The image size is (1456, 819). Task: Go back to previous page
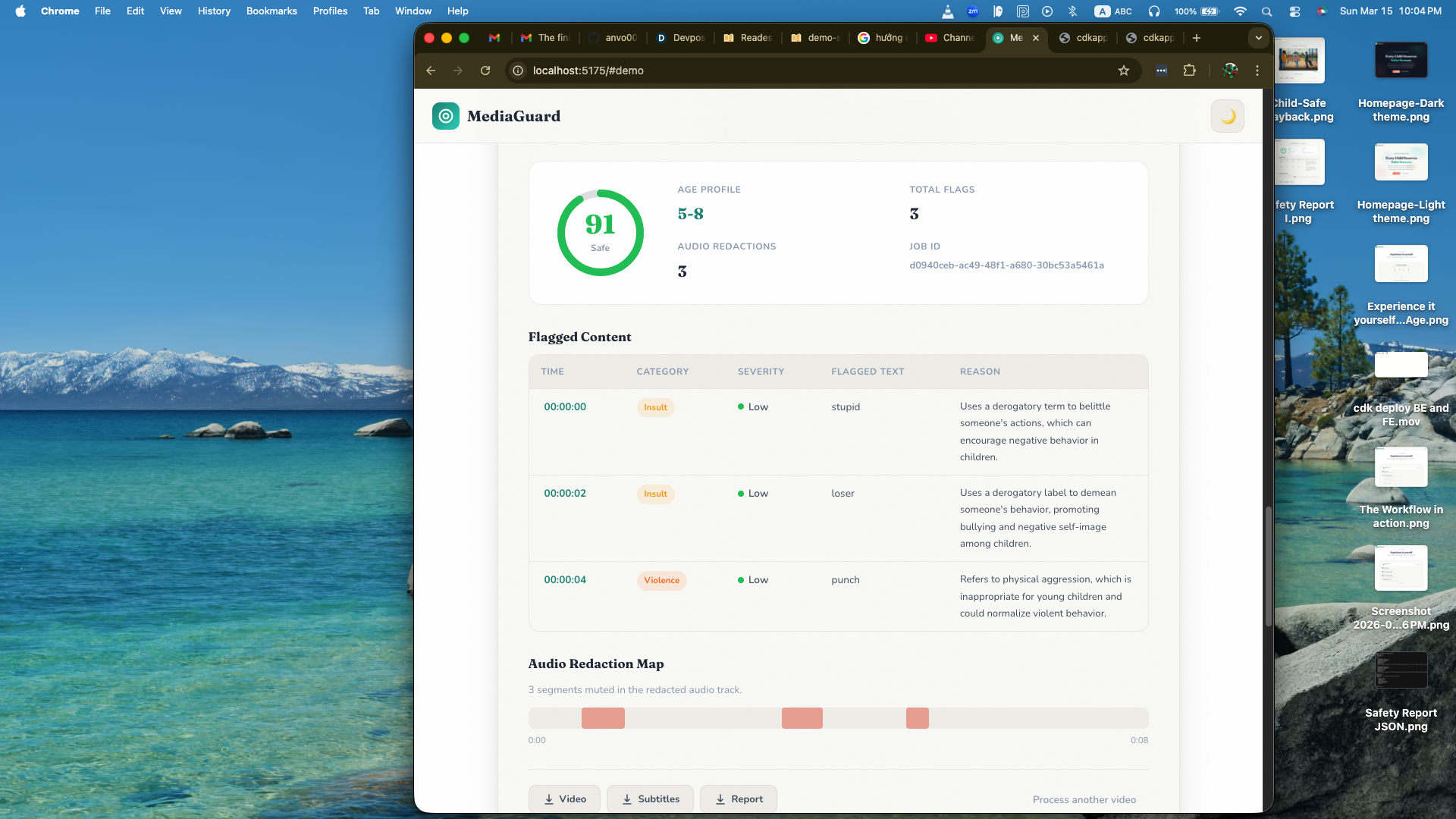(x=431, y=71)
